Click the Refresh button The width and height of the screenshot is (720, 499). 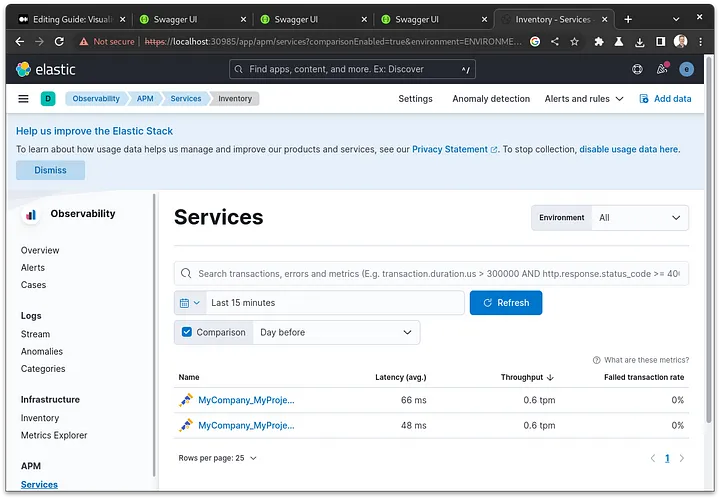pyautogui.click(x=506, y=303)
